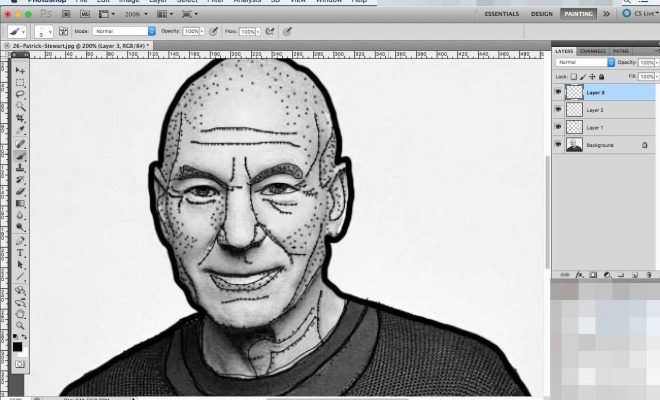
Task: Open the brush size preset picker
Action: [44, 32]
